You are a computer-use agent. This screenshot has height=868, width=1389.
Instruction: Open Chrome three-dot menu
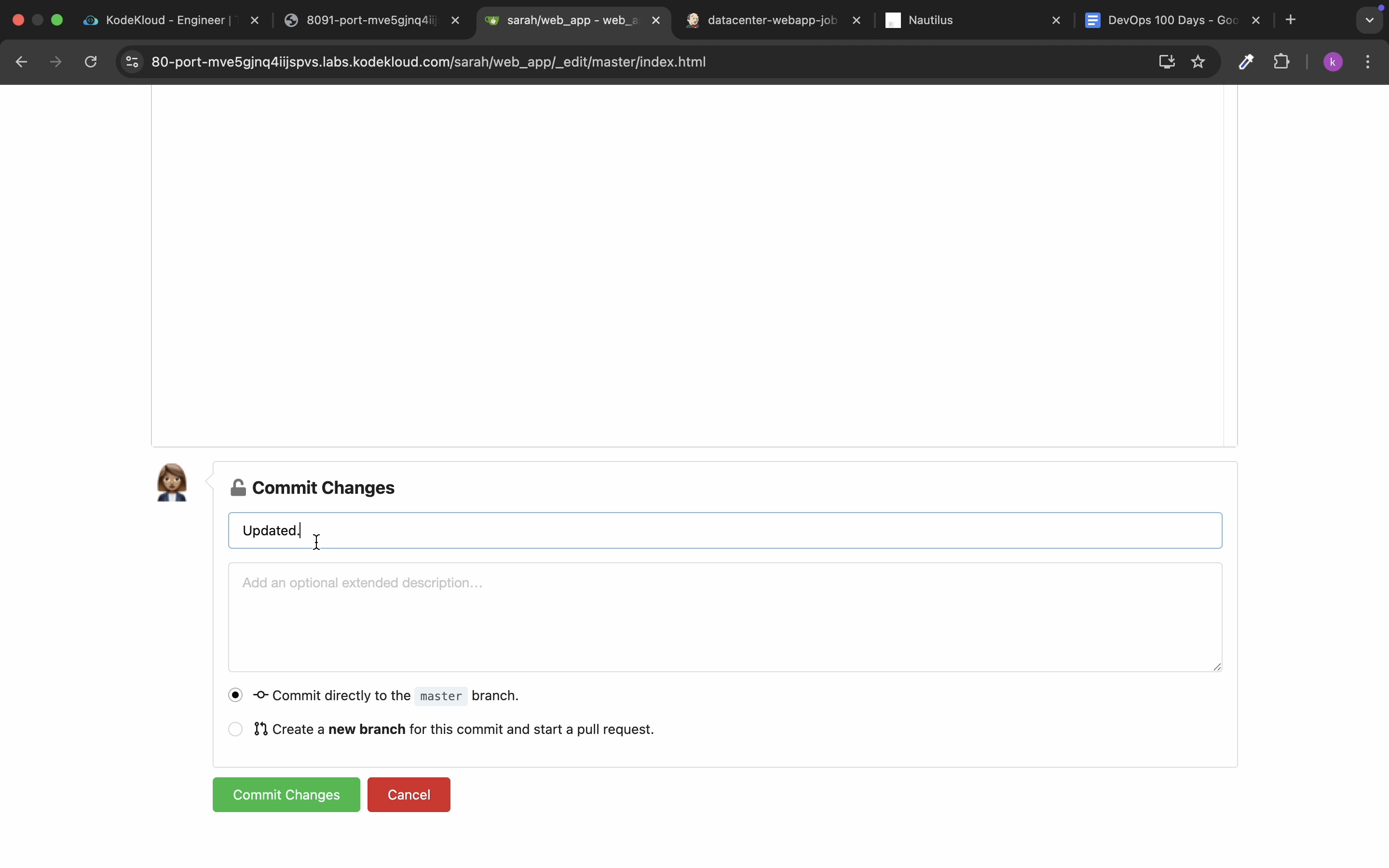click(1368, 62)
